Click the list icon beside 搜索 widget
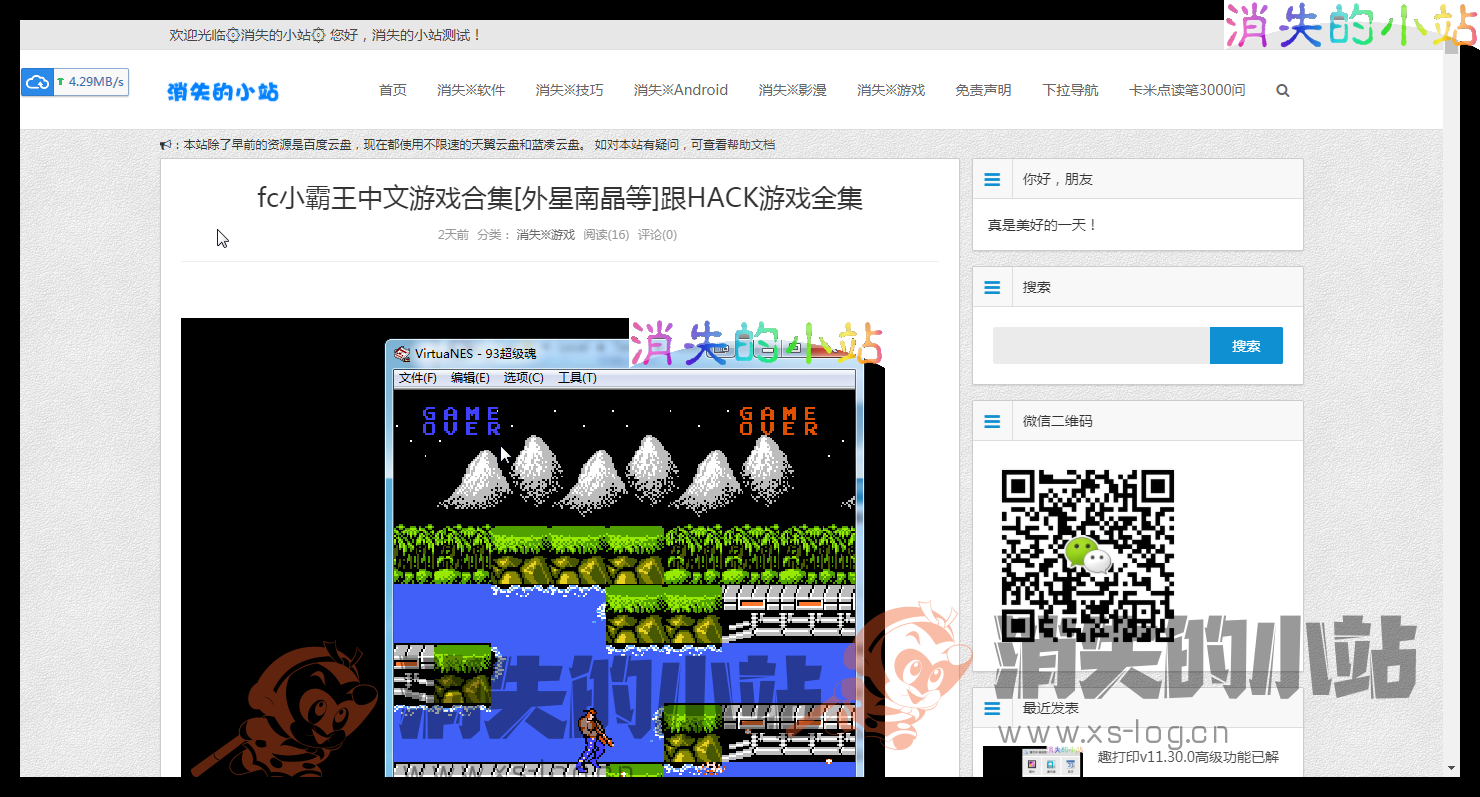This screenshot has width=1480, height=797. [x=992, y=287]
